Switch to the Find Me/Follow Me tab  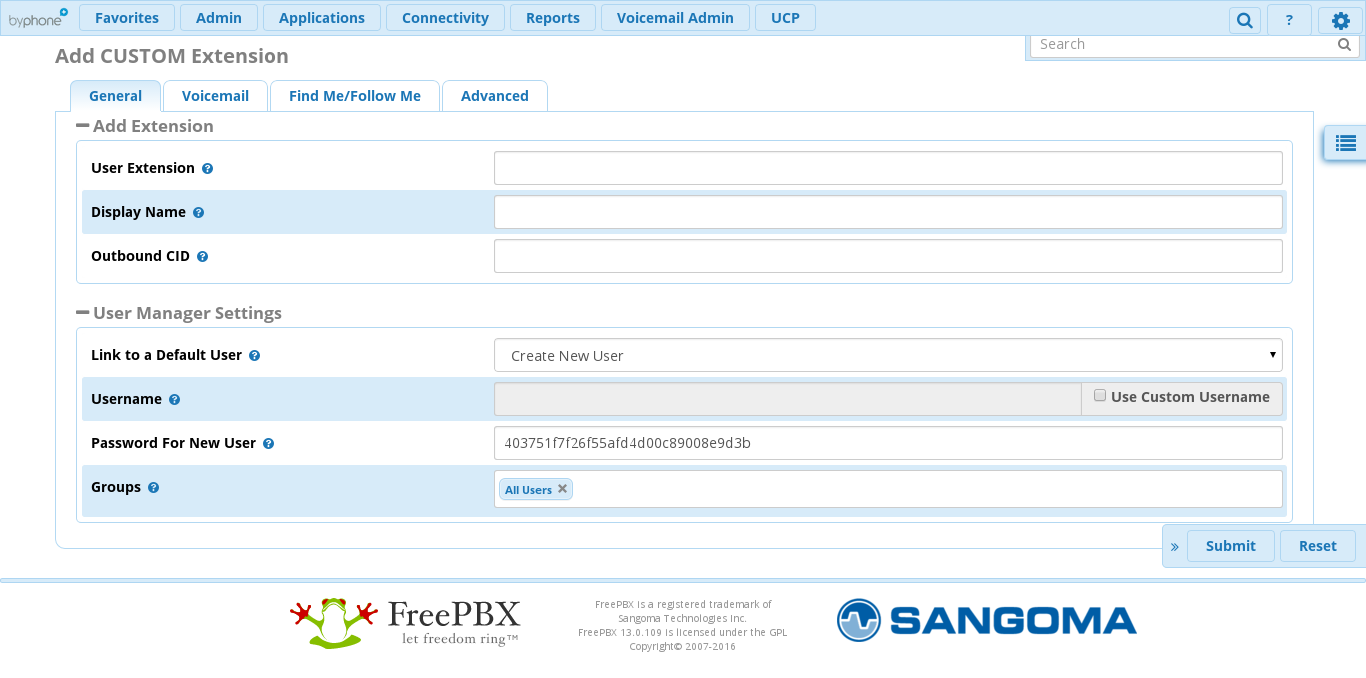354,96
